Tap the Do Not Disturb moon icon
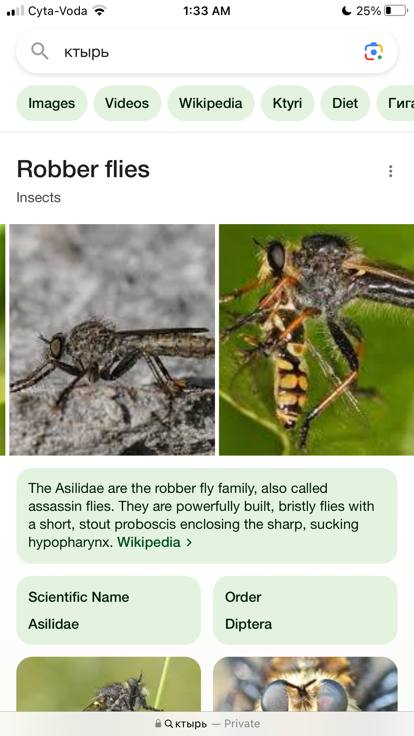414x736 pixels. tap(346, 10)
